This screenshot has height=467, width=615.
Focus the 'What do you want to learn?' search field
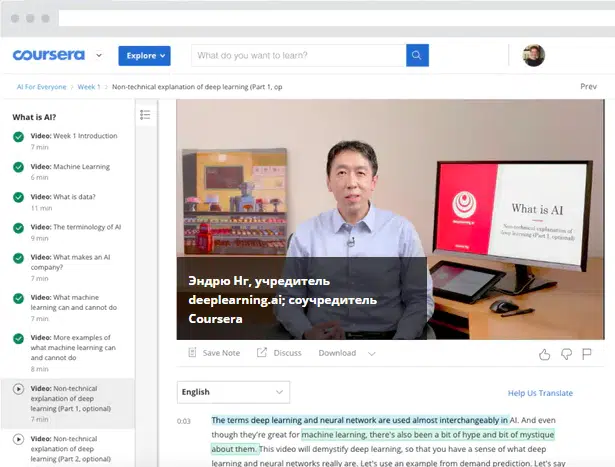tap(298, 55)
